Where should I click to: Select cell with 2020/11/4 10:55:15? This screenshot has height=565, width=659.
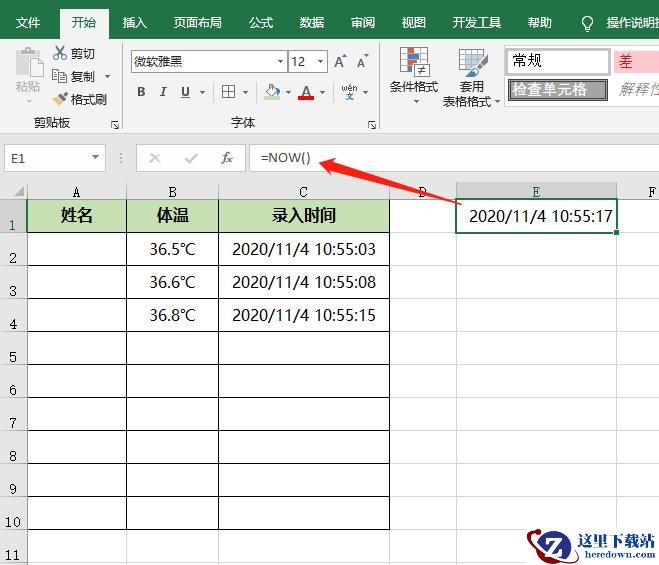[303, 315]
